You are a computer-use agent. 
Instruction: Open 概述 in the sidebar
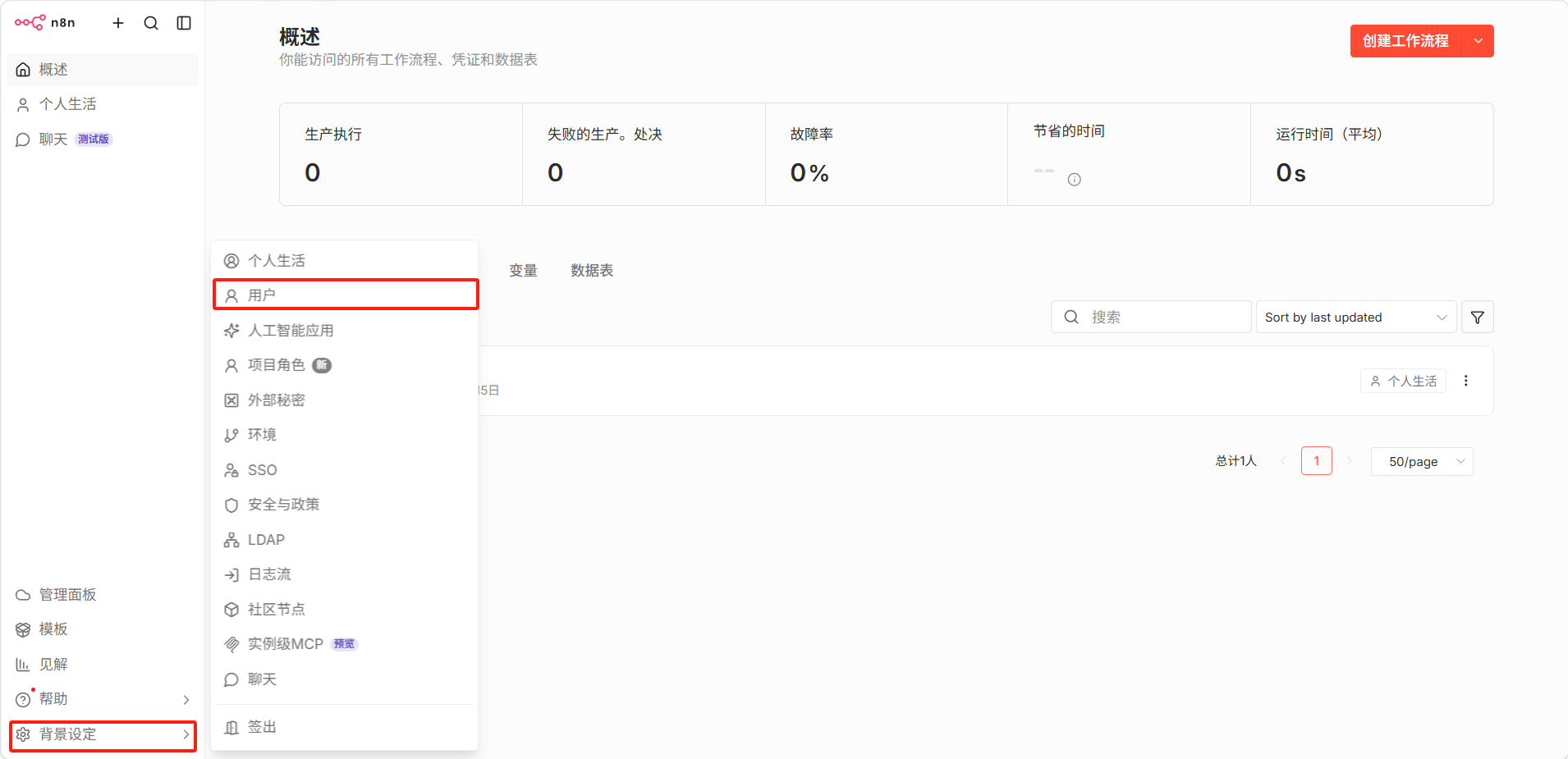coord(103,70)
